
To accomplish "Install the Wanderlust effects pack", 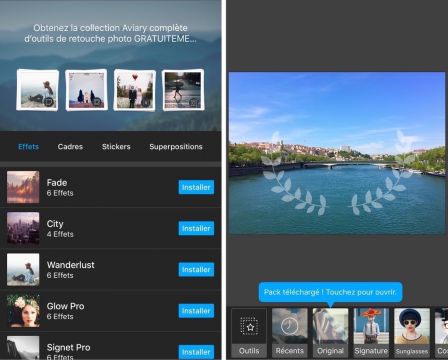I will tap(196, 269).
